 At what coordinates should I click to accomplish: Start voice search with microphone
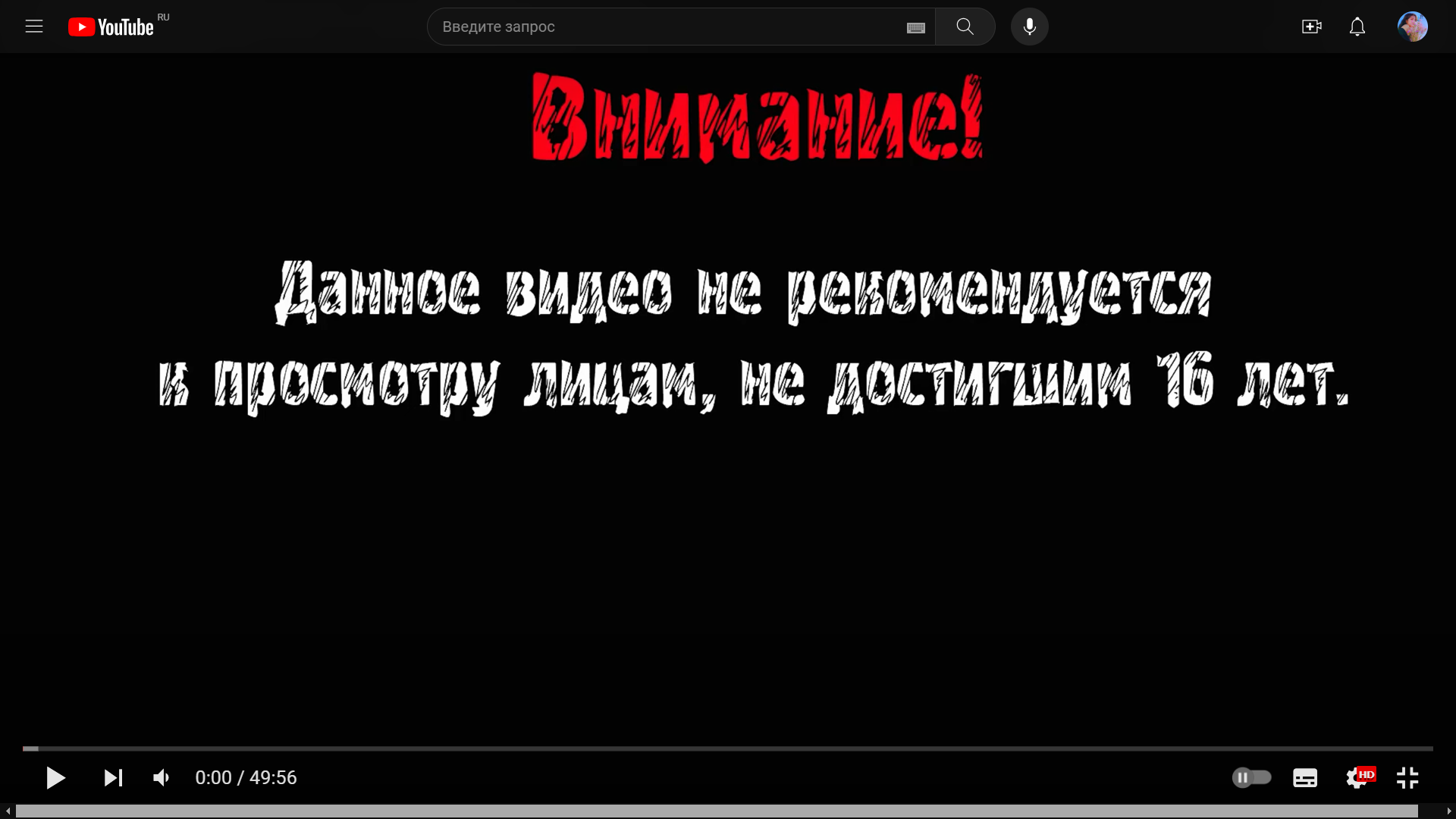1029,27
